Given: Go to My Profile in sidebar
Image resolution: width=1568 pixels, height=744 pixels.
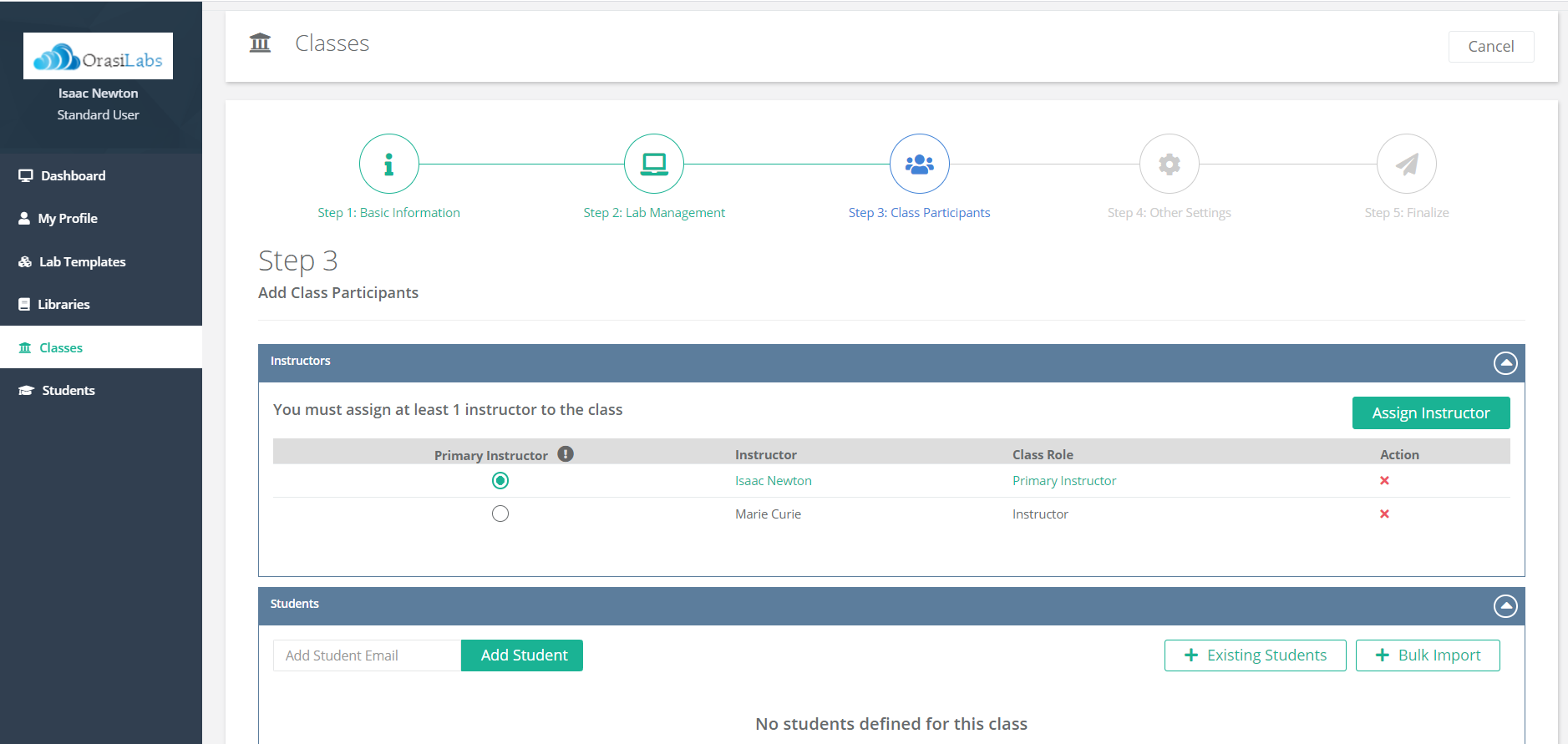Looking at the screenshot, I should [x=101, y=218].
